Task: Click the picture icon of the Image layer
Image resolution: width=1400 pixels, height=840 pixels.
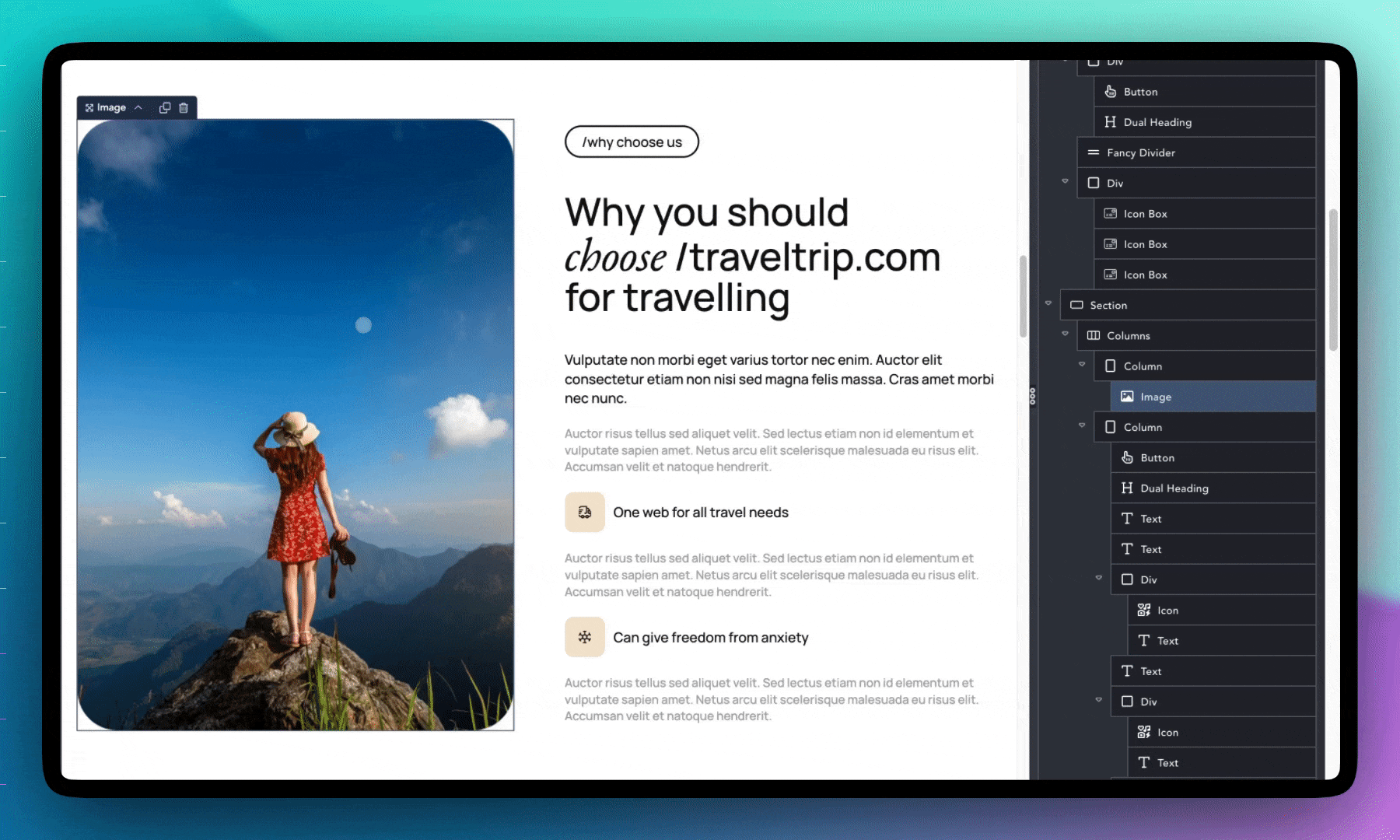Action: click(x=1127, y=397)
